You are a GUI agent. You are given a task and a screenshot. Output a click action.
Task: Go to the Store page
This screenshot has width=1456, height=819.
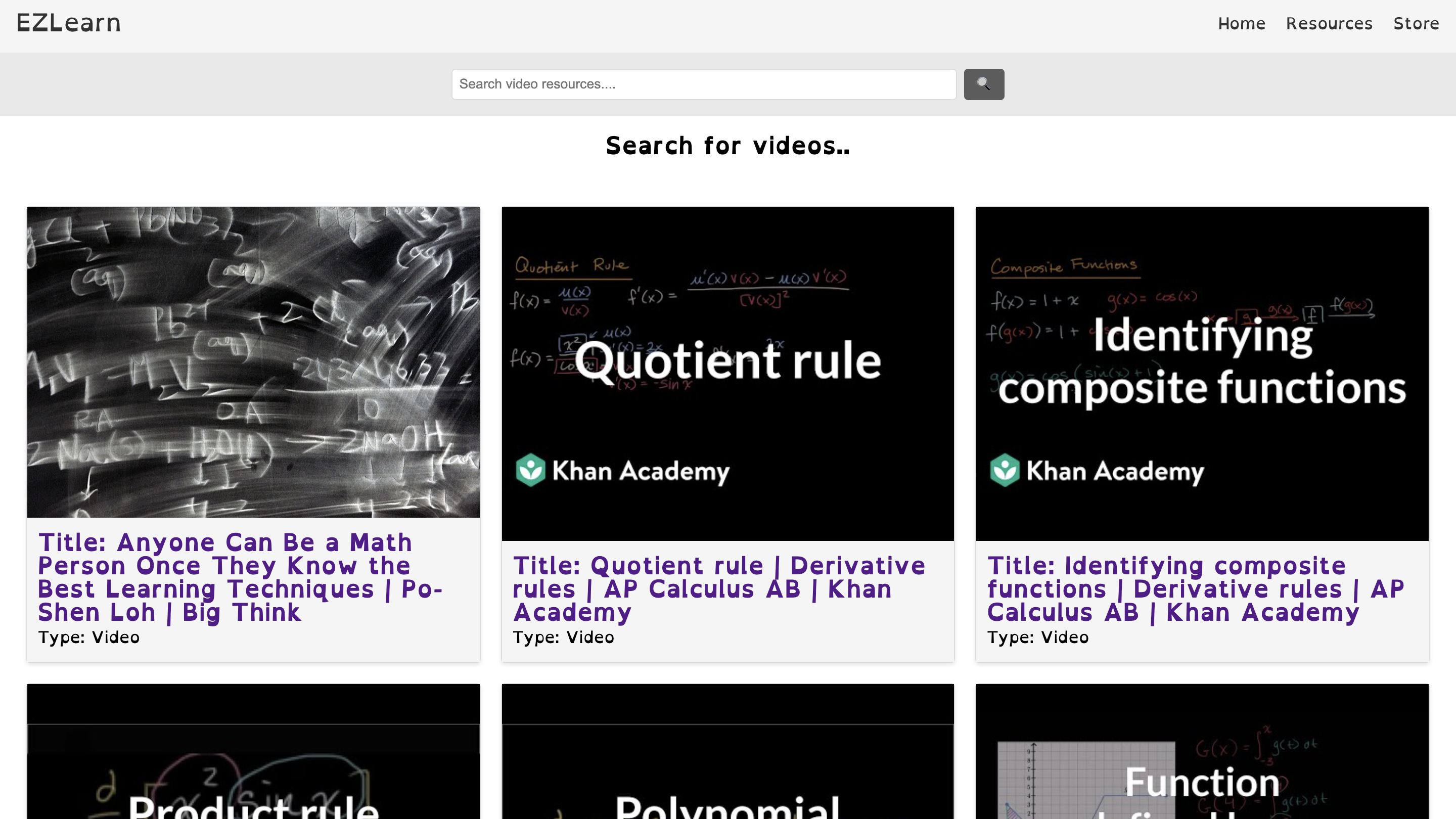pyautogui.click(x=1416, y=24)
